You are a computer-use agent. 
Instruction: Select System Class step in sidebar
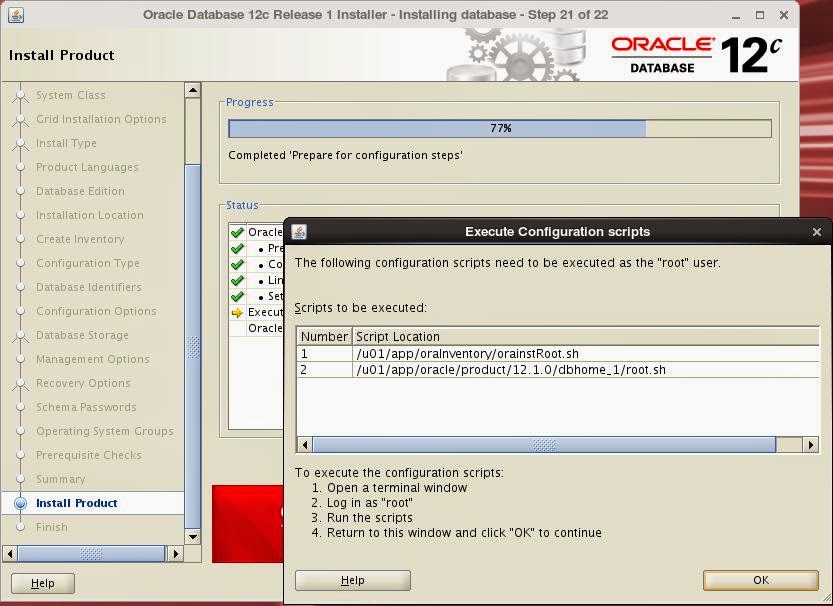pyautogui.click(x=71, y=95)
